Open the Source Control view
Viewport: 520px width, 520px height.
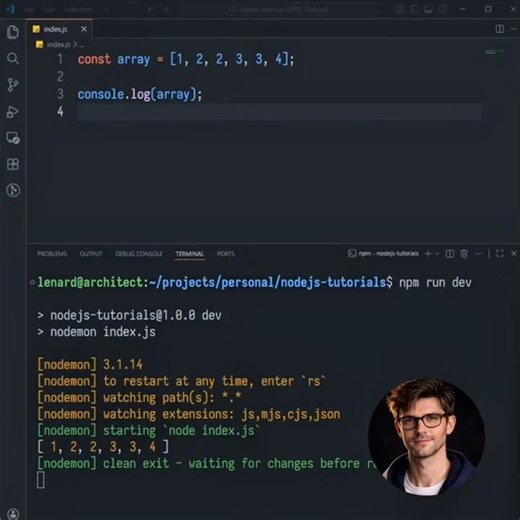13,85
